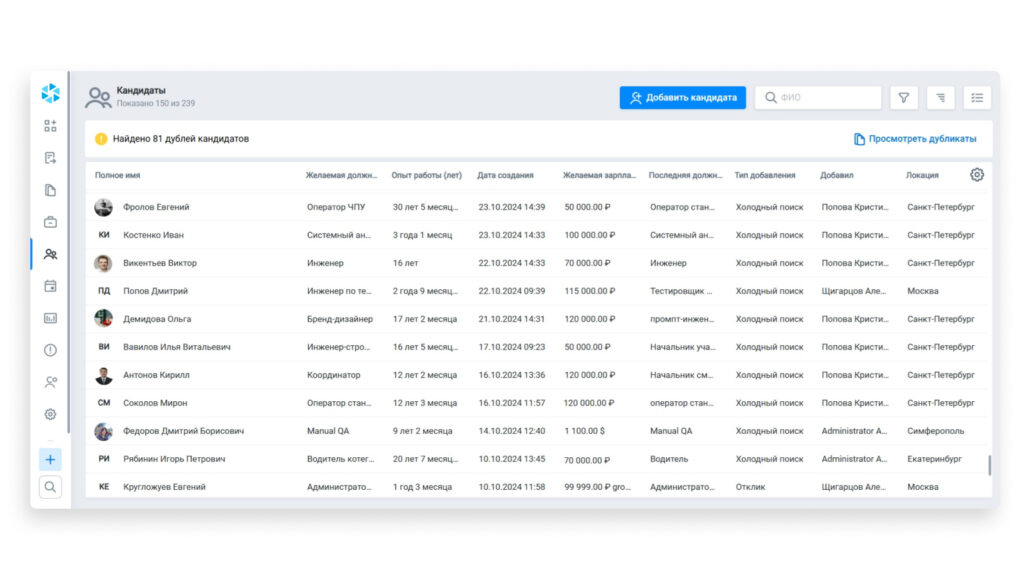This screenshot has width=1024, height=588.
Task: Sort by the Тип добавления column header
Action: 765,175
